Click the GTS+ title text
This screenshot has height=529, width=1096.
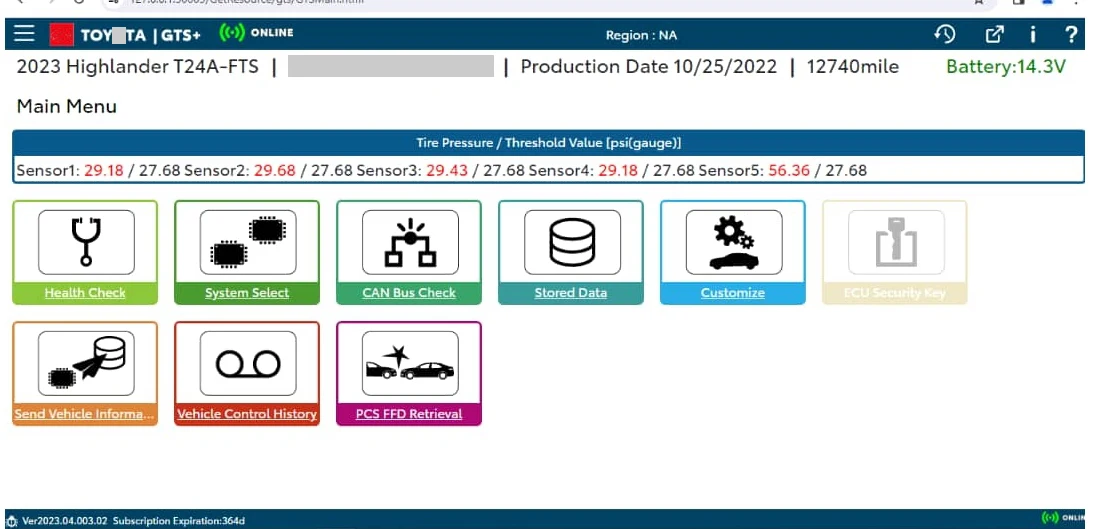pyautogui.click(x=181, y=35)
